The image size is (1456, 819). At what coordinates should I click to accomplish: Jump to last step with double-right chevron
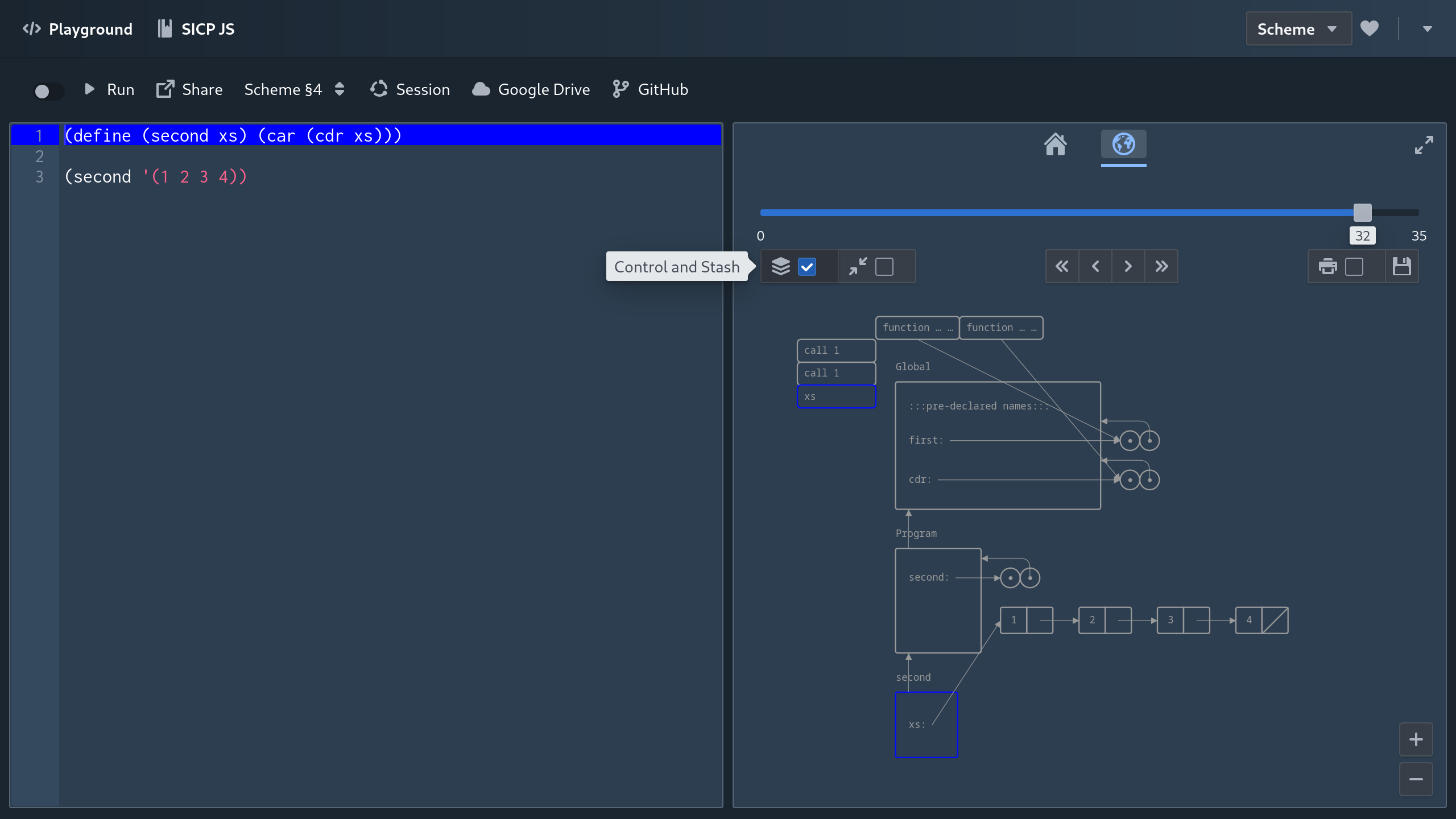point(1161,266)
